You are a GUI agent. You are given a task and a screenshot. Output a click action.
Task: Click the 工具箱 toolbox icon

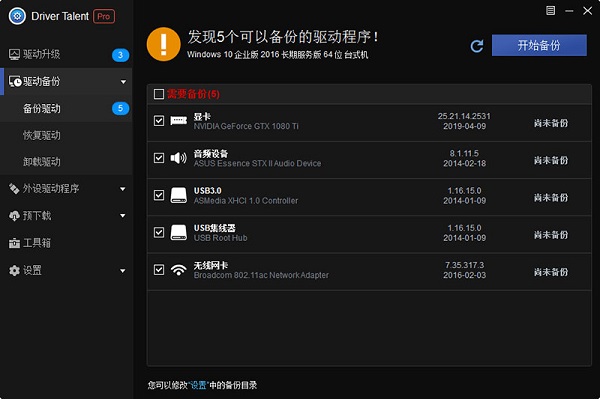tap(14, 243)
